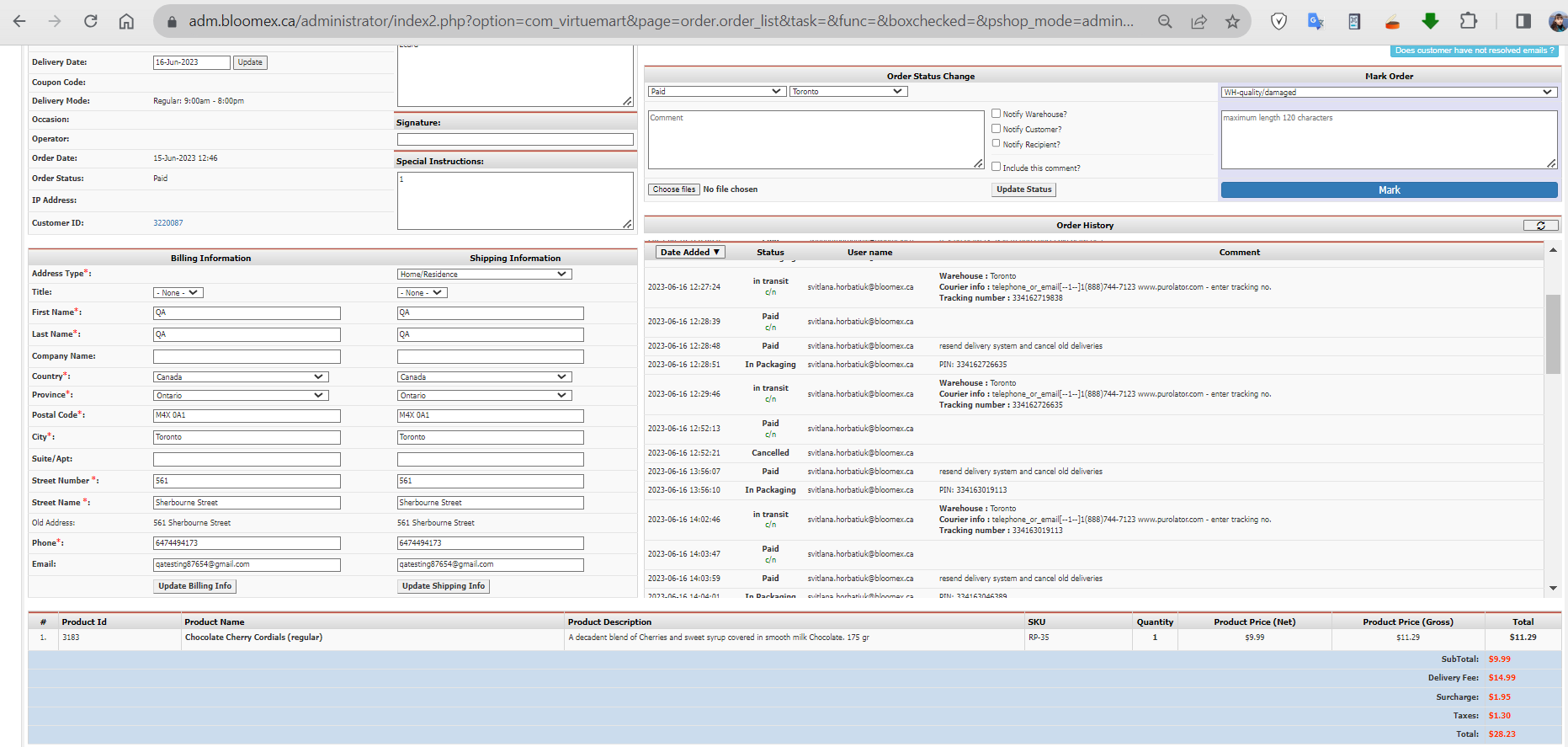Click the Update Status button
The image size is (1568, 747).
pyautogui.click(x=1024, y=189)
